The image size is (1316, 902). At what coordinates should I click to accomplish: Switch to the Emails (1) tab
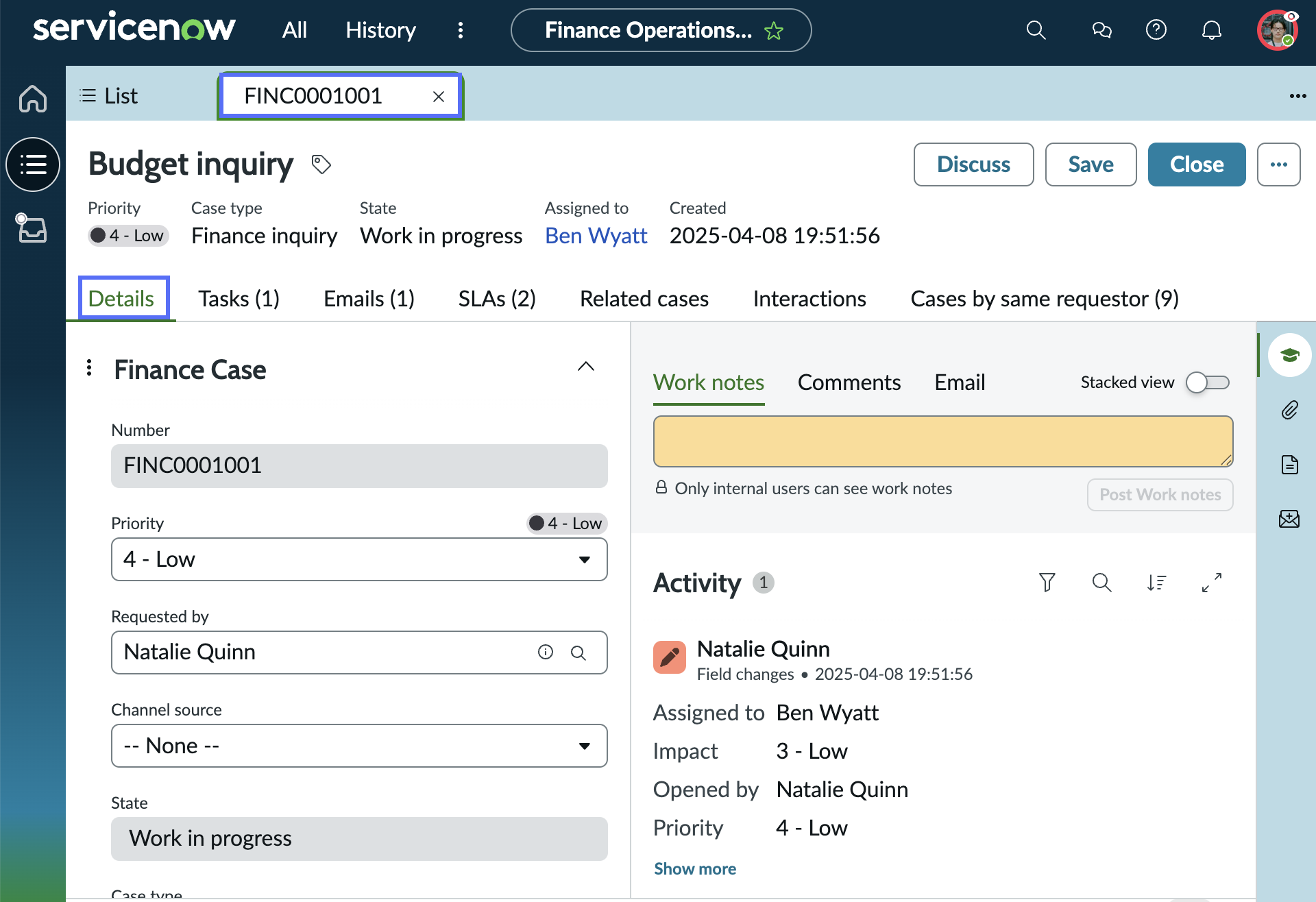click(x=369, y=299)
